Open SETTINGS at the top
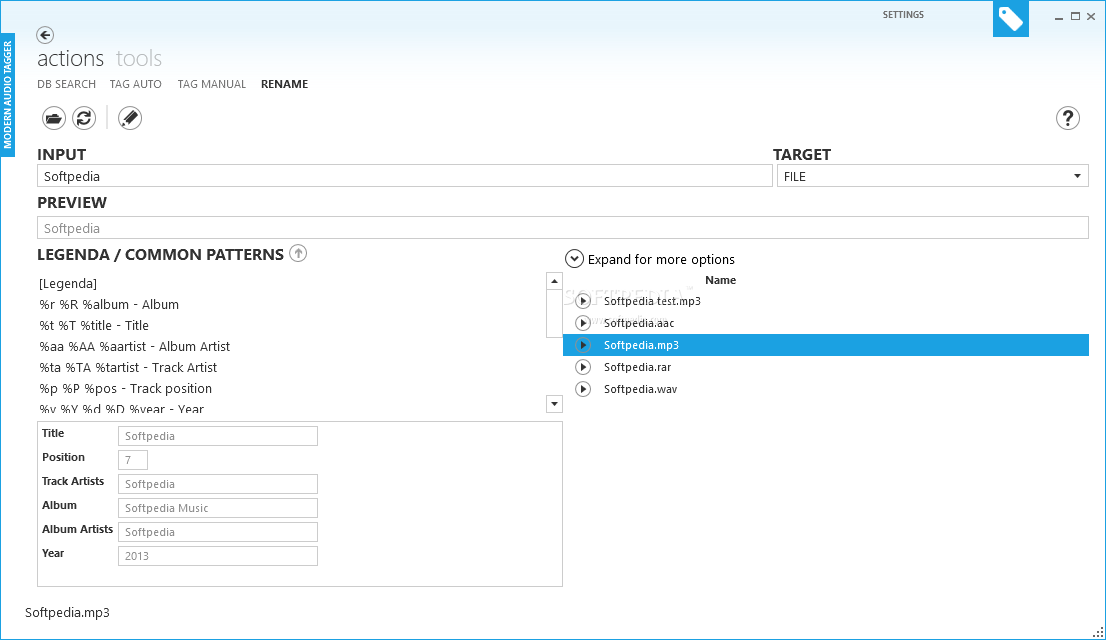 pos(903,15)
